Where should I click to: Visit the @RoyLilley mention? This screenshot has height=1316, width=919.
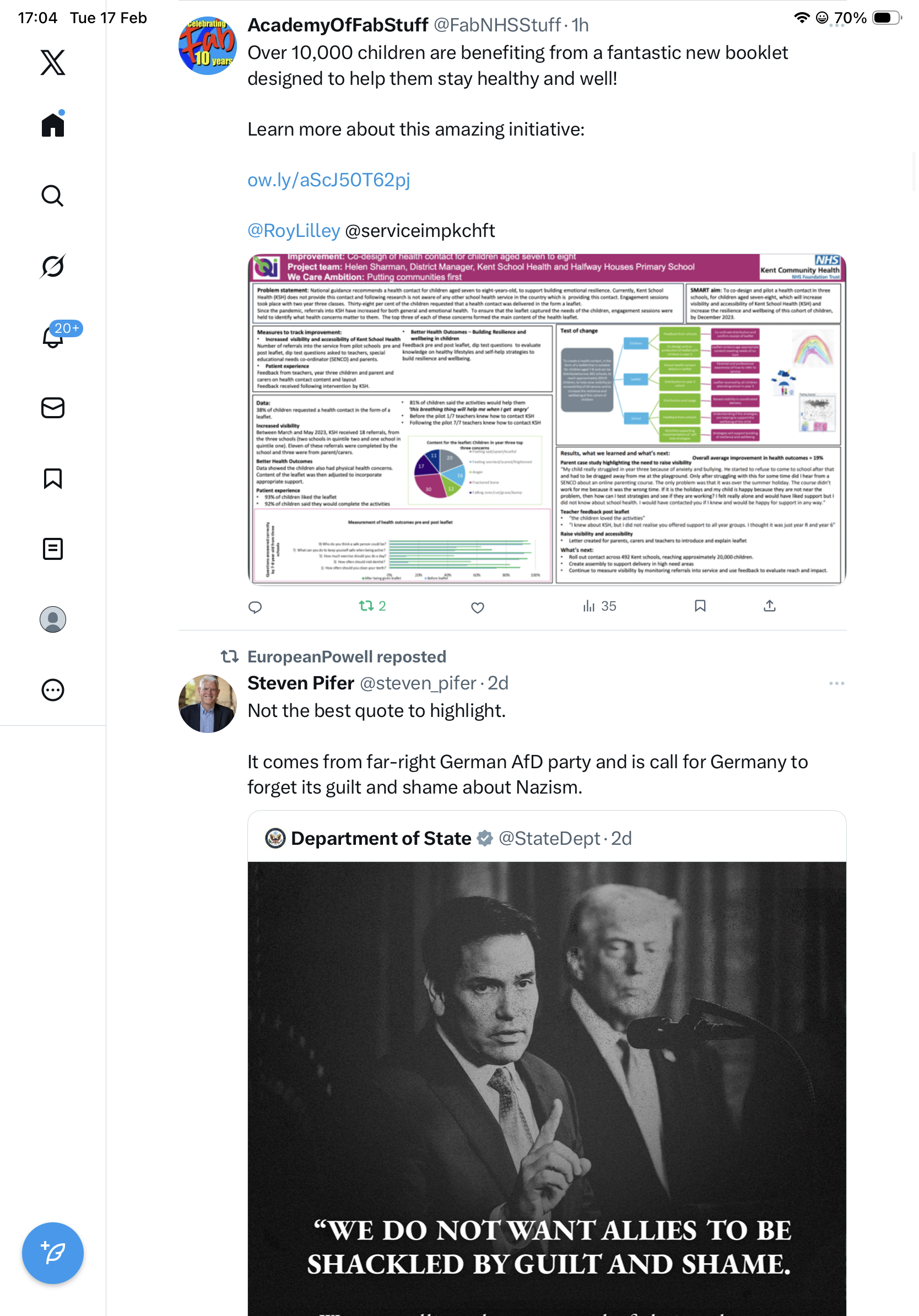pos(294,230)
